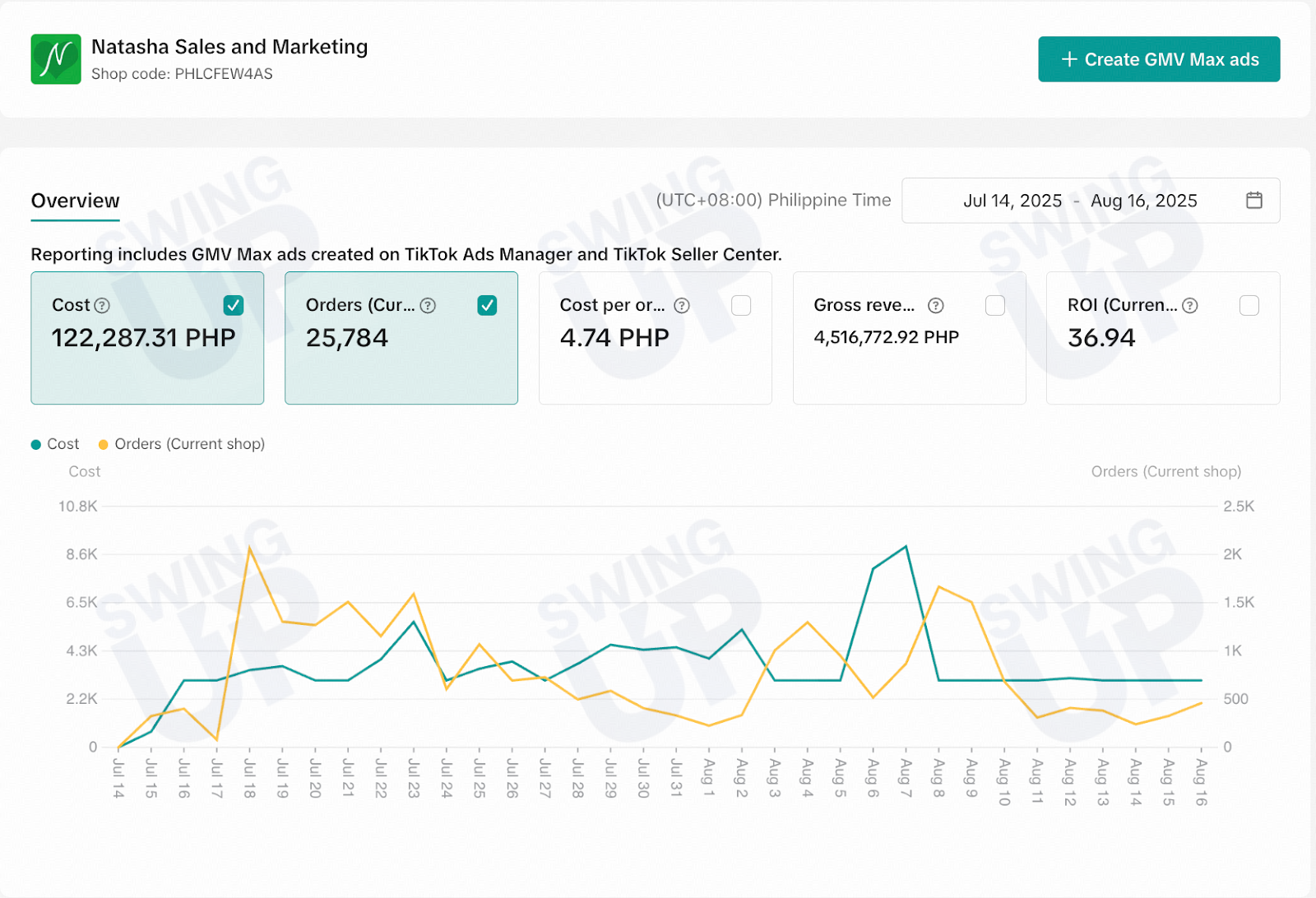The width and height of the screenshot is (1316, 898).
Task: Select the 4.74 PHP value
Action: (614, 338)
